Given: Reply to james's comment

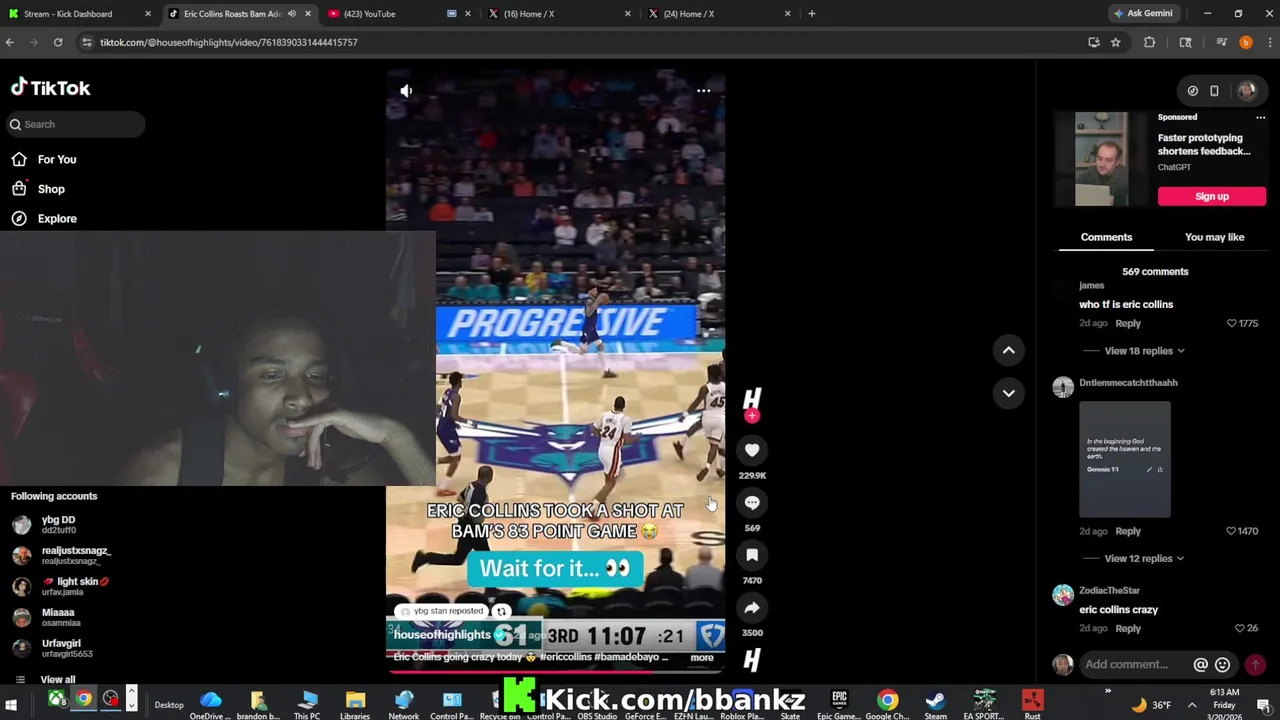Looking at the screenshot, I should point(1128,323).
